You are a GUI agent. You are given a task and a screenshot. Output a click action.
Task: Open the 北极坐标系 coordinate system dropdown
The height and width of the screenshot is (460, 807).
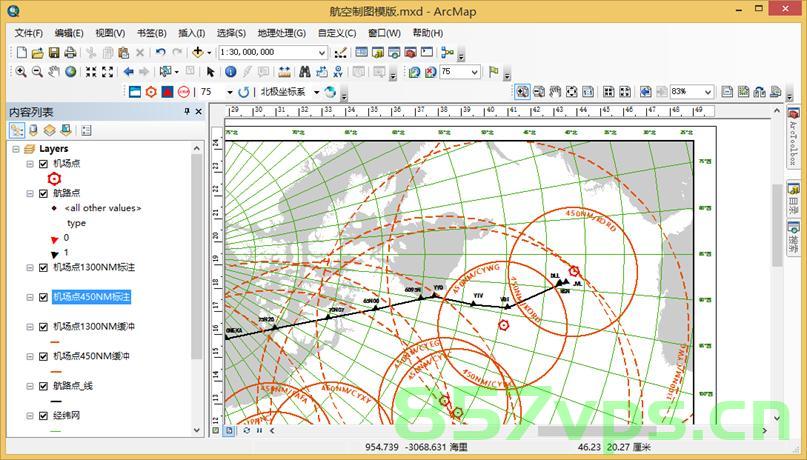(317, 92)
